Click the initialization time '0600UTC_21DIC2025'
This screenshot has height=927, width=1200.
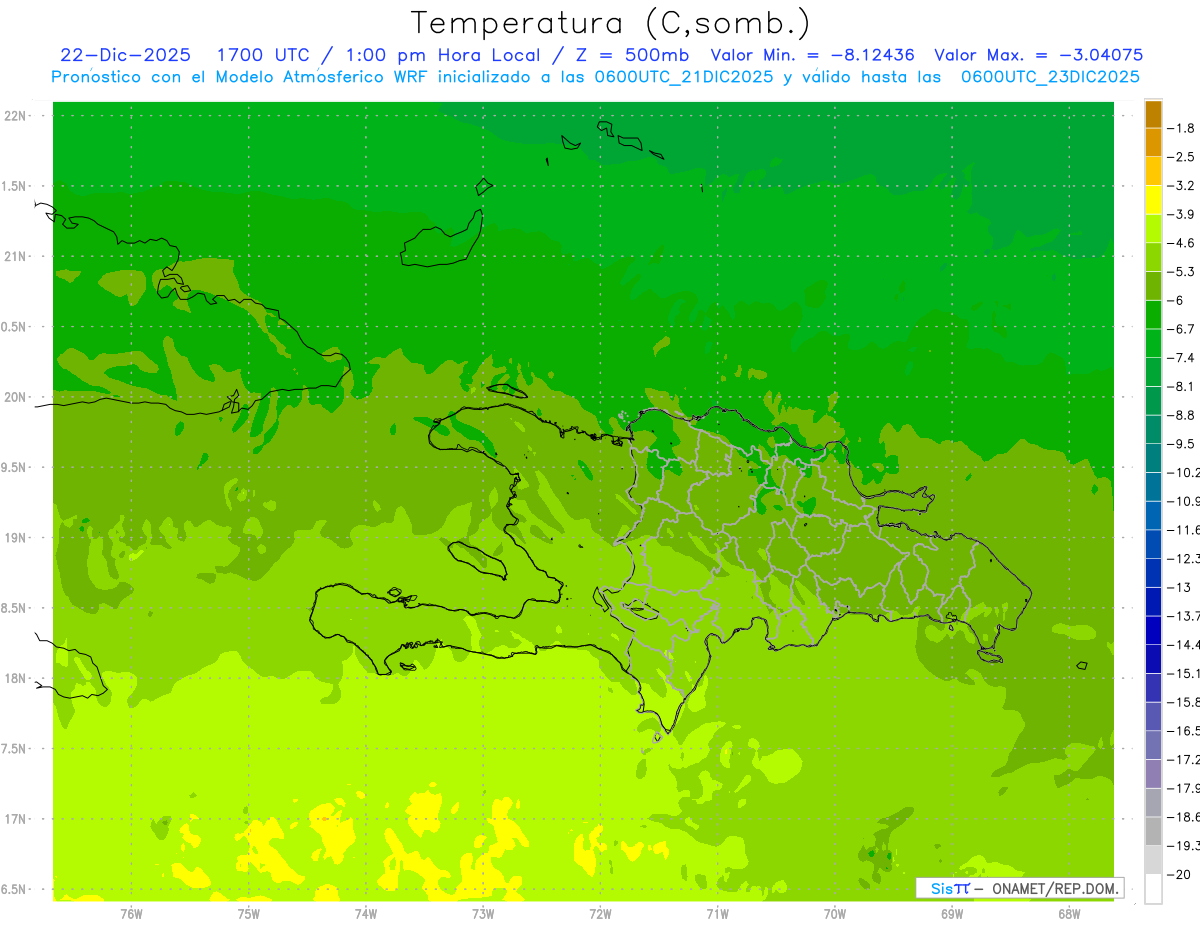click(685, 77)
